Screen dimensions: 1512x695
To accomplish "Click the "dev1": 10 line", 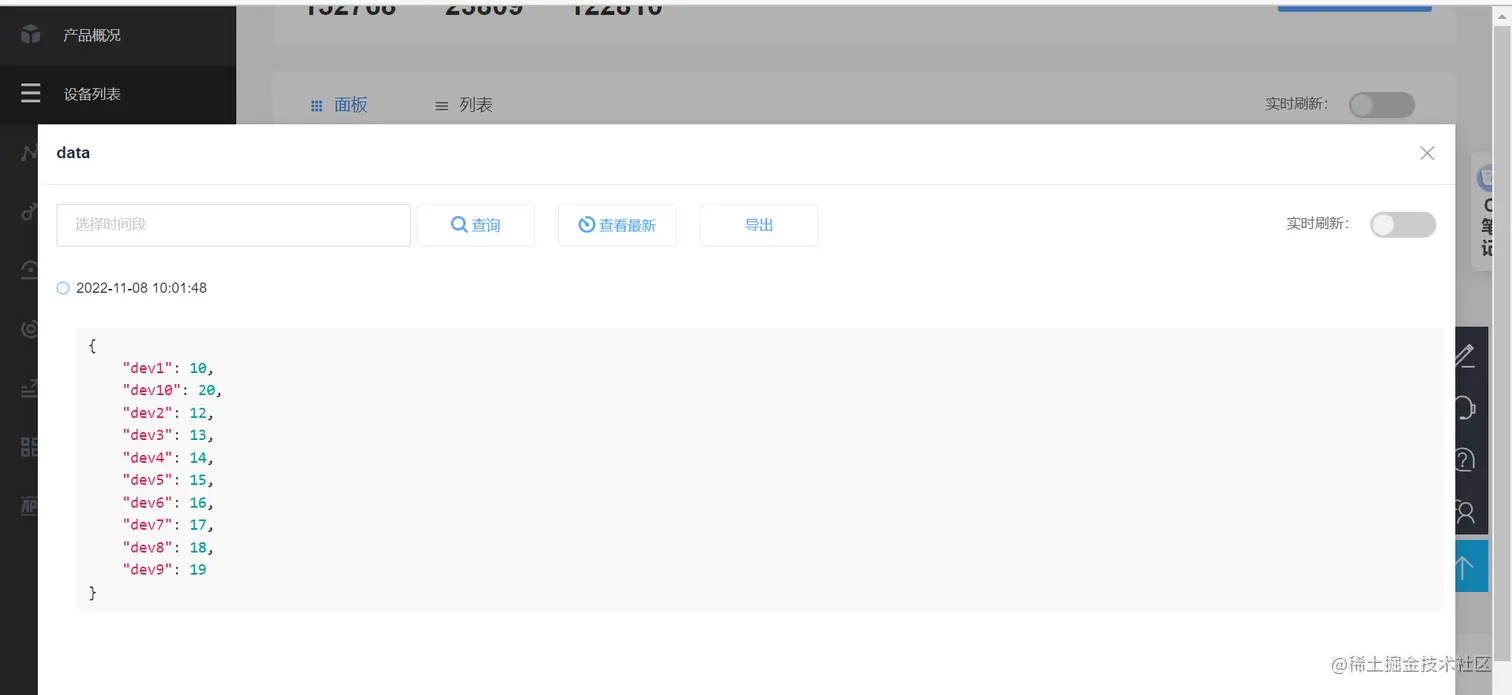I will click(168, 368).
